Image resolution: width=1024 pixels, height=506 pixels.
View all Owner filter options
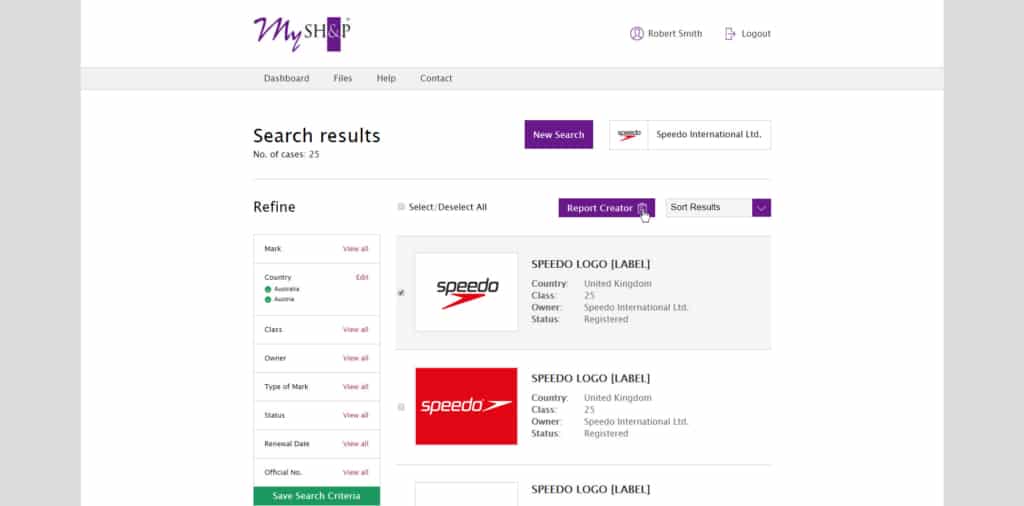pos(355,358)
